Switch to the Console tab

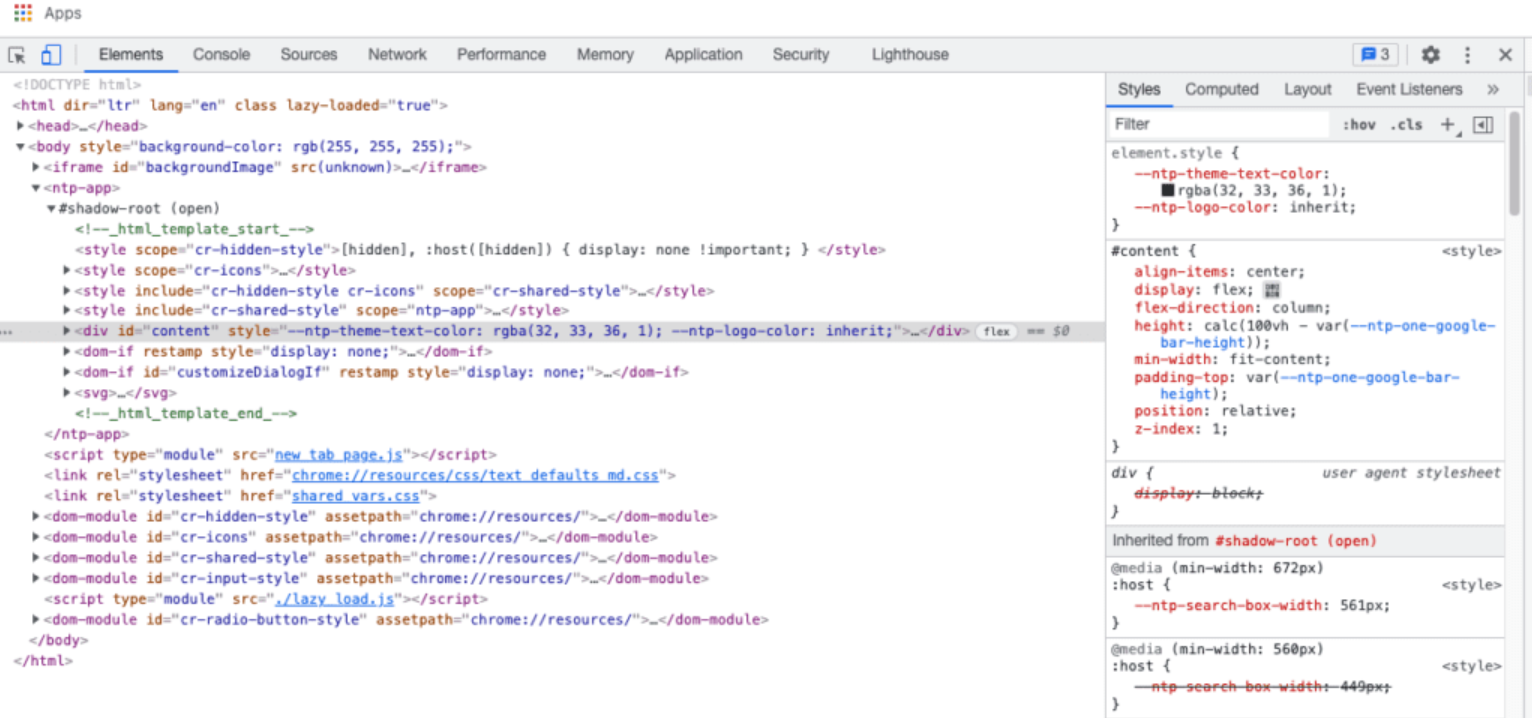tap(221, 55)
